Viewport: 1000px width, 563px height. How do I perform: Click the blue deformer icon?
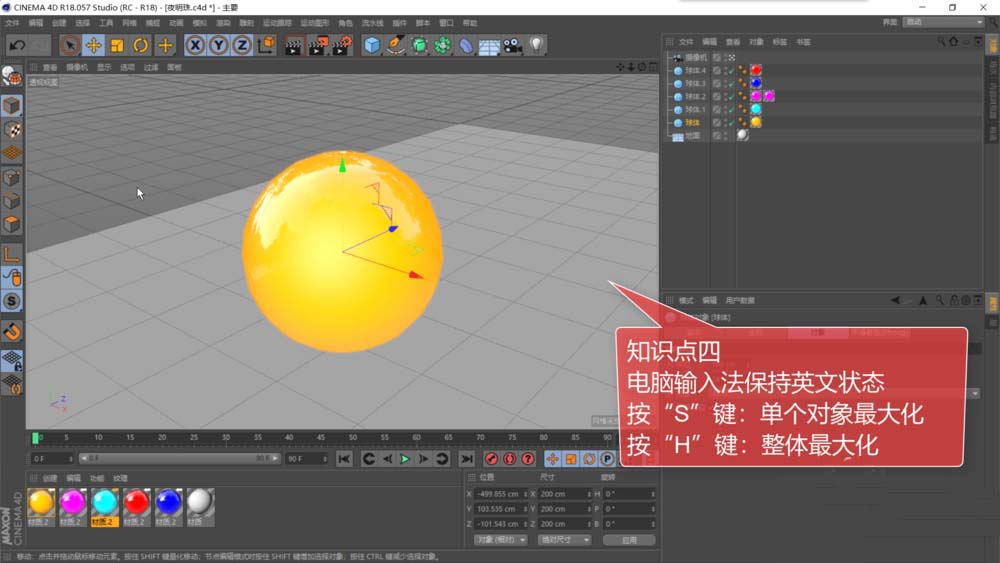[x=466, y=45]
